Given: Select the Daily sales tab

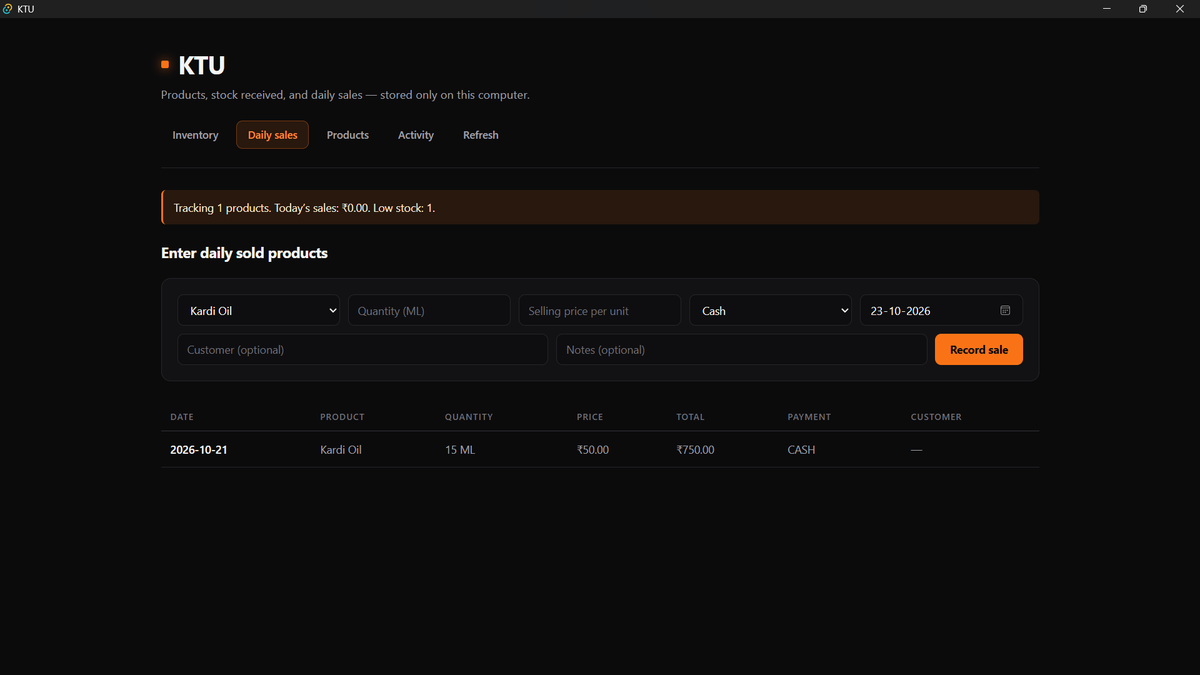Looking at the screenshot, I should [x=272, y=135].
